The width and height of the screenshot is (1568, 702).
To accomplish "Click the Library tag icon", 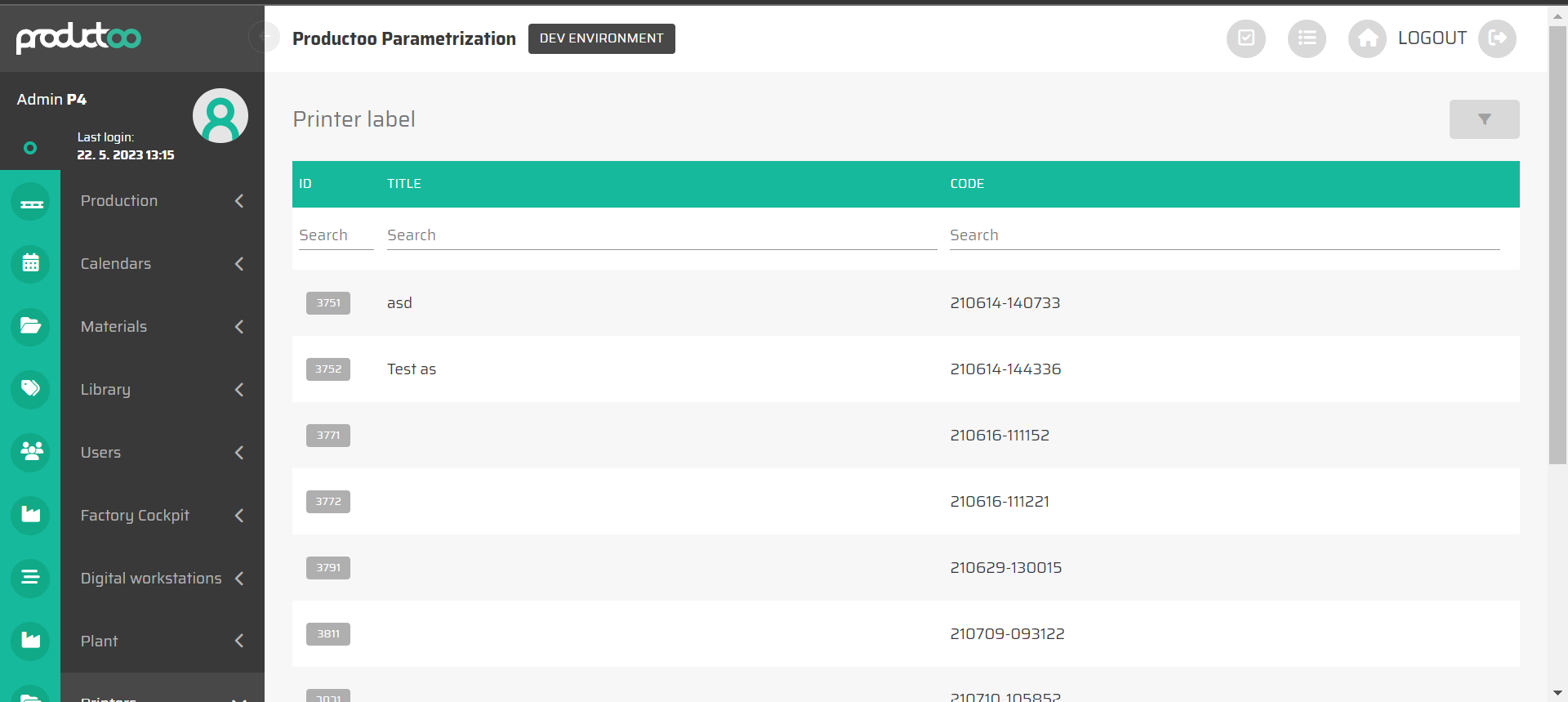I will tap(31, 389).
